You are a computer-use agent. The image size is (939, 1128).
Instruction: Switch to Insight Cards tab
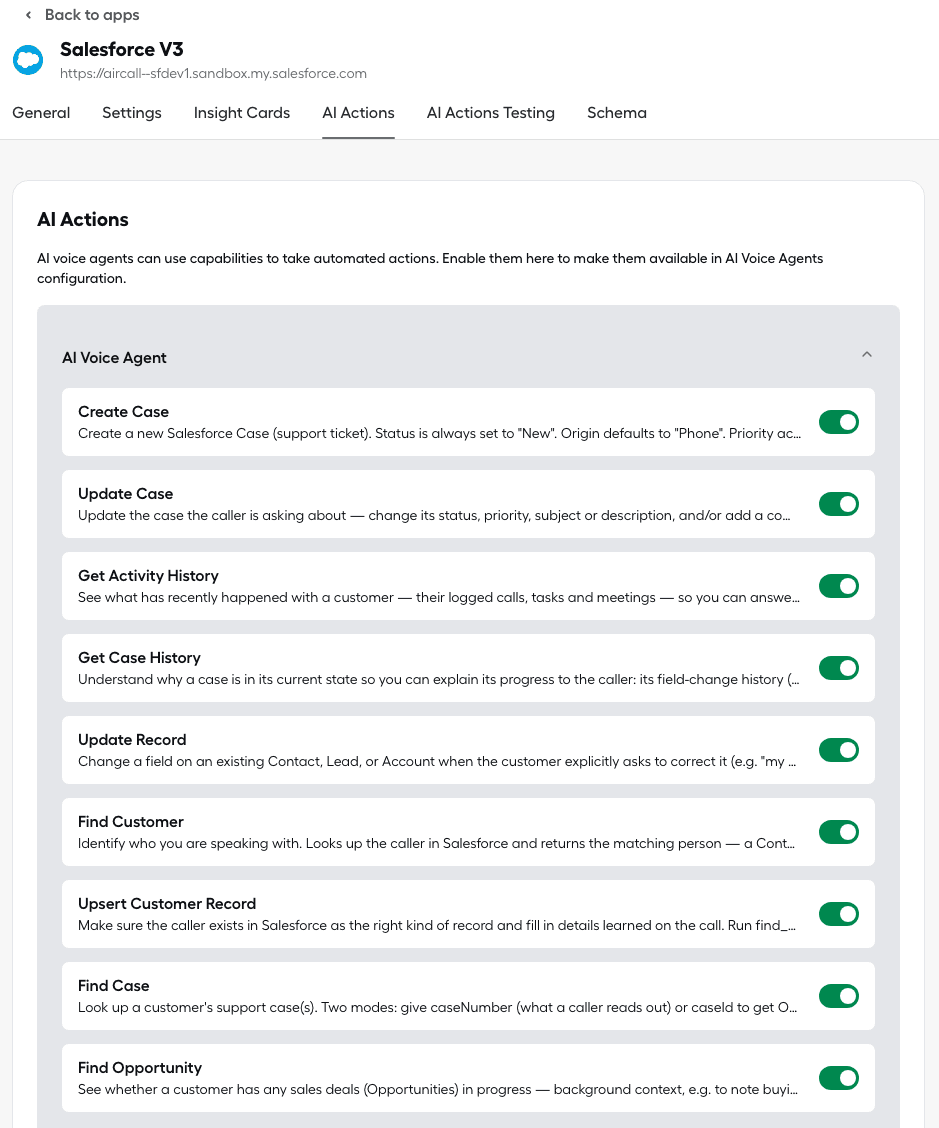click(x=242, y=113)
